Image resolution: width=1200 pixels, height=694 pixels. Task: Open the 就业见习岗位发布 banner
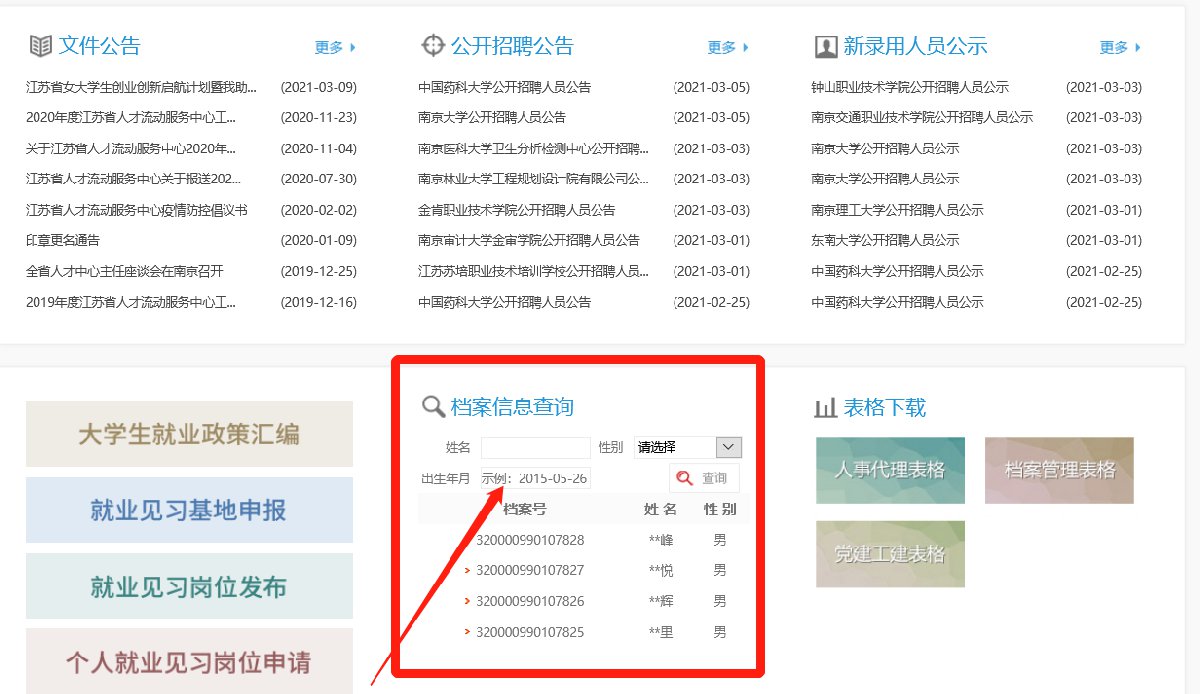point(189,586)
